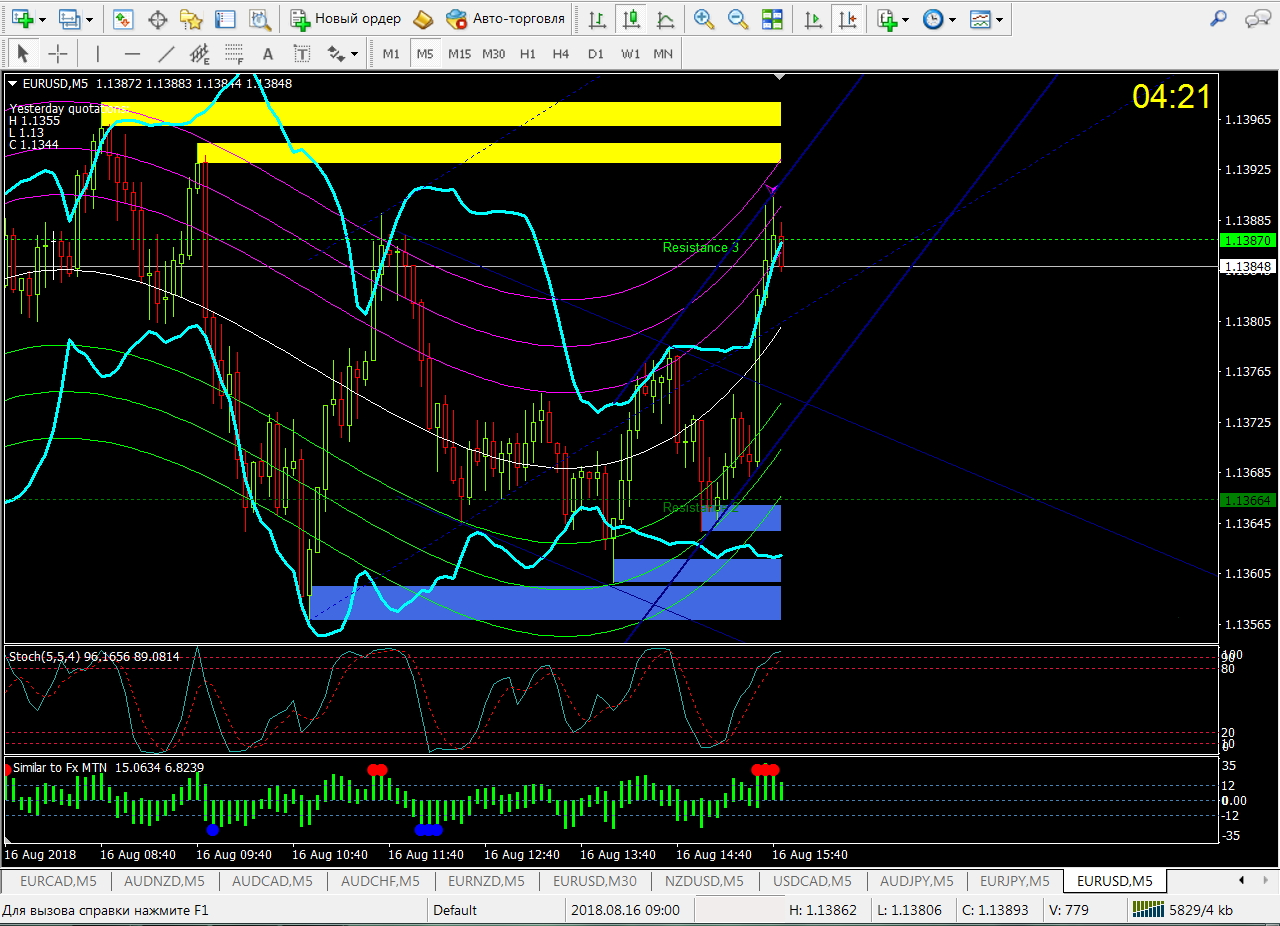Insert Fibonacci retracement tool
The image size is (1280, 926).
click(234, 54)
